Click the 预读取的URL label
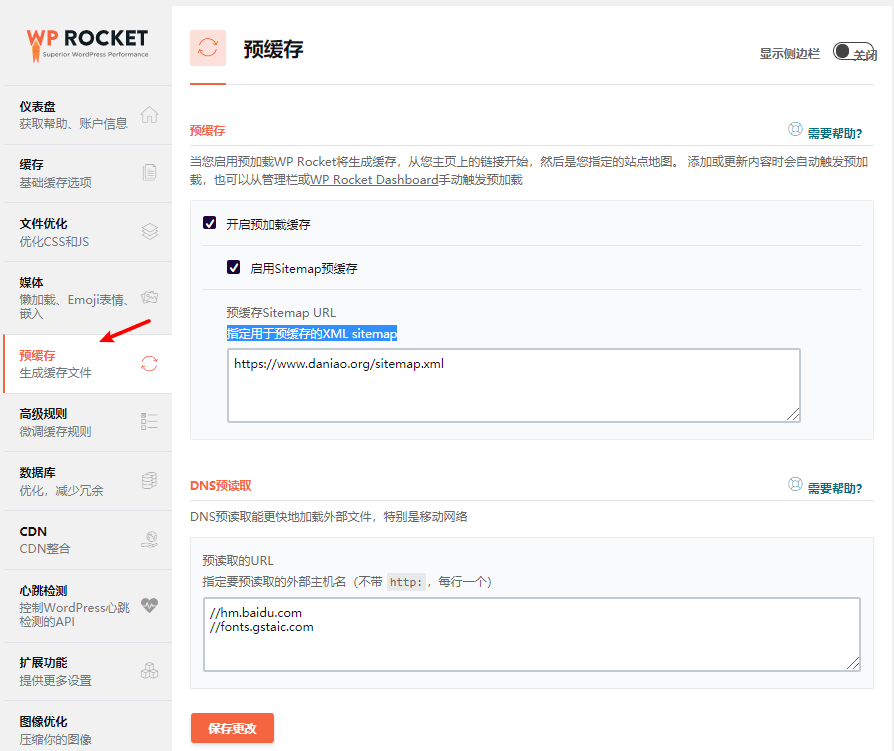This screenshot has width=894, height=751. (238, 561)
